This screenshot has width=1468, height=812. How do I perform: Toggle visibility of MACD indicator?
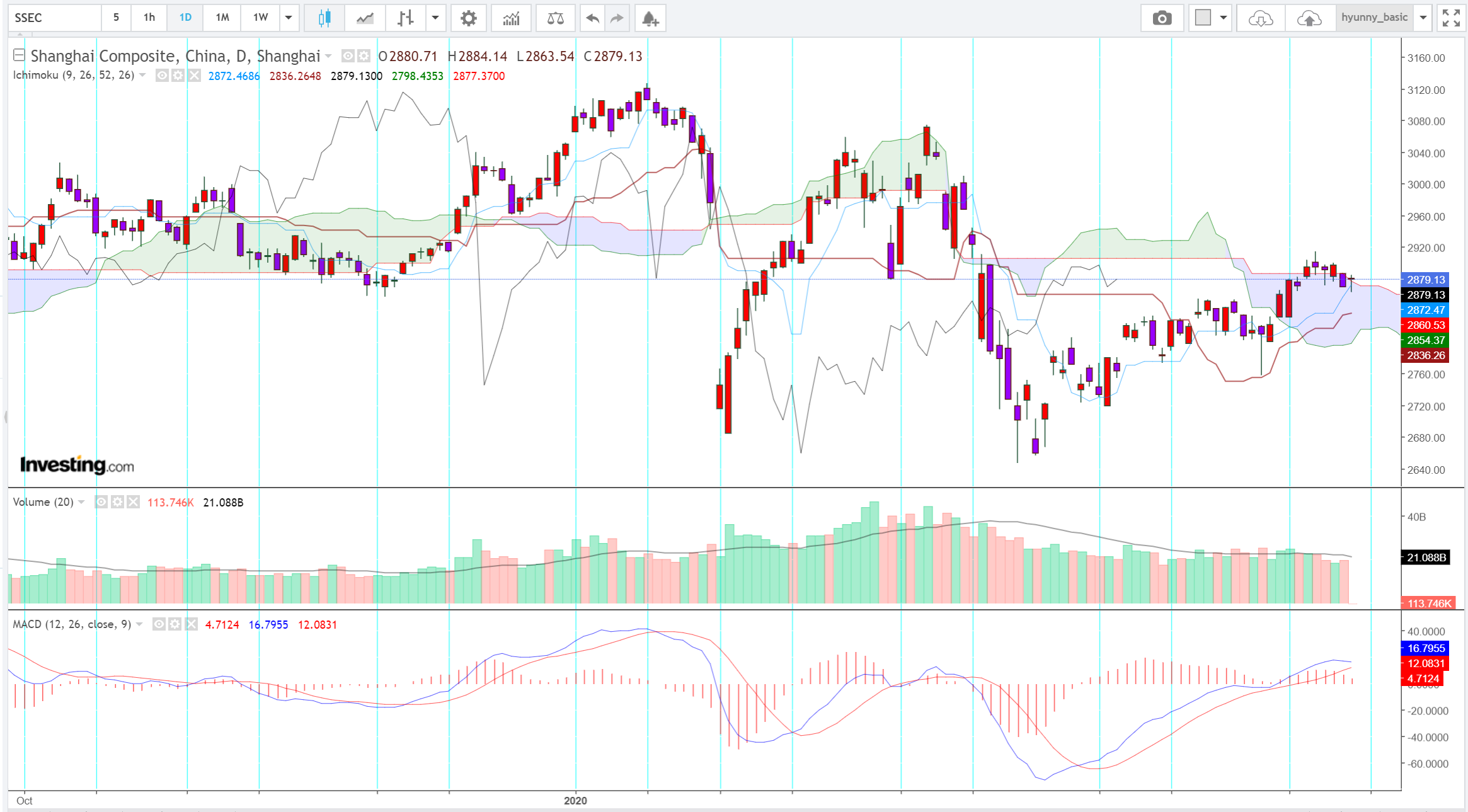pos(159,624)
